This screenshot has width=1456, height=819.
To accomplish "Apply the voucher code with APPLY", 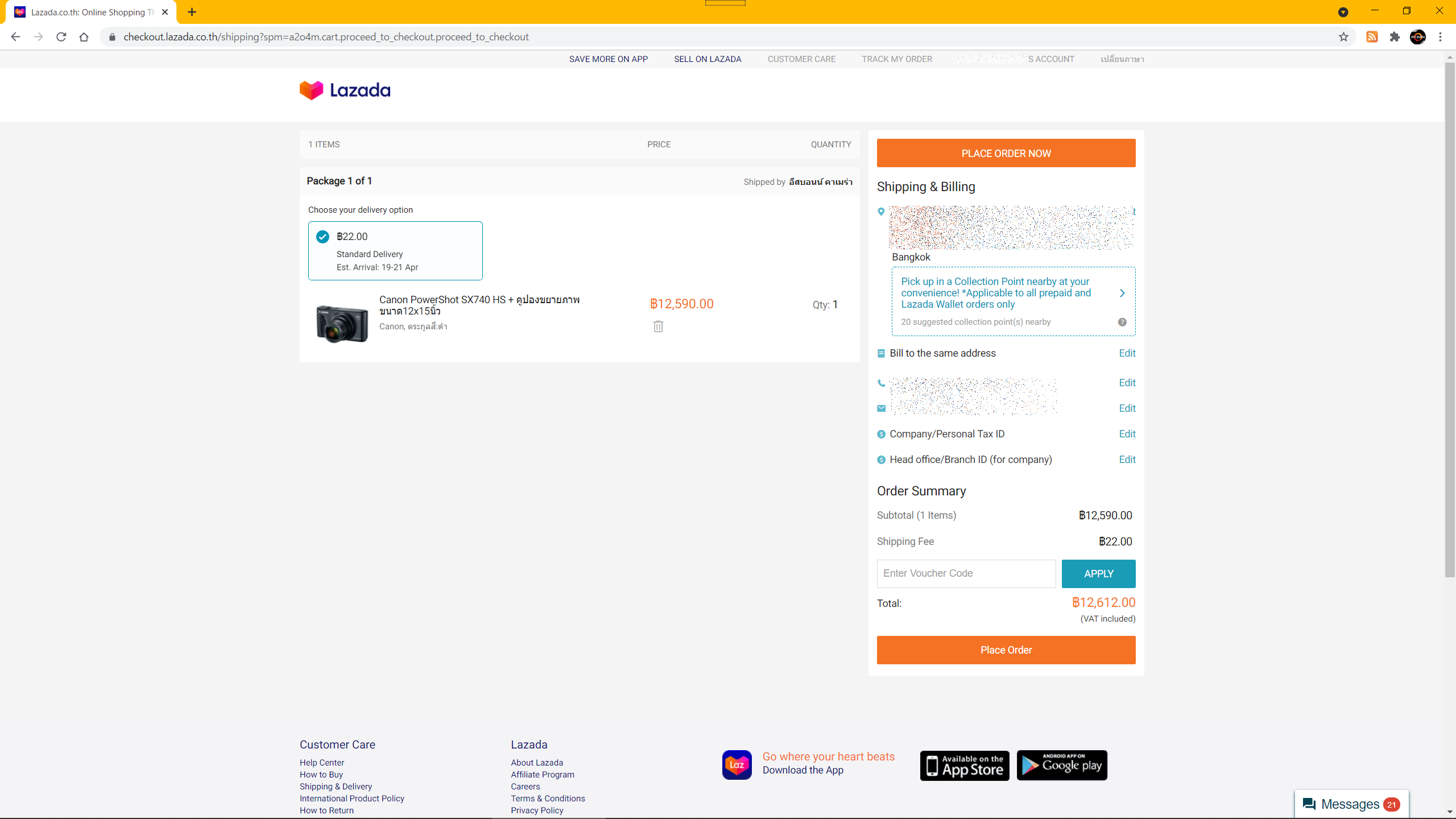I will [1098, 574].
